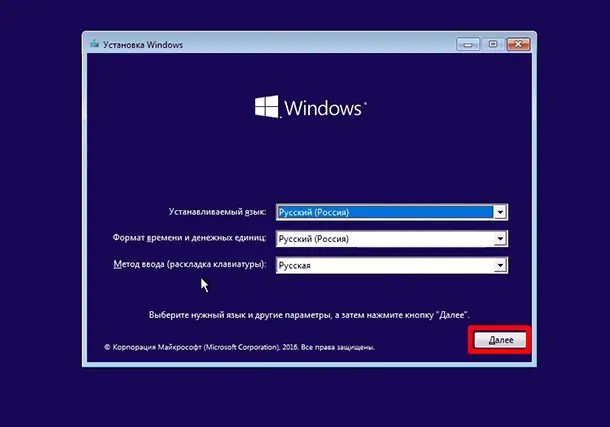The image size is (610, 427).
Task: Open the Формат времени dropdown arrow
Action: 500,239
